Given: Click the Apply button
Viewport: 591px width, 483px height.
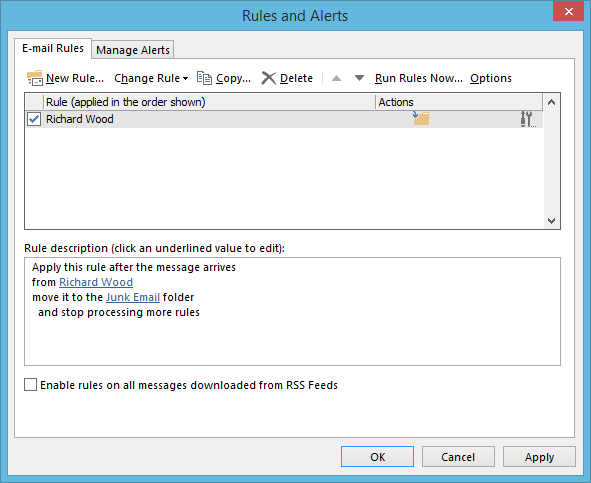Looking at the screenshot, I should click(x=539, y=457).
